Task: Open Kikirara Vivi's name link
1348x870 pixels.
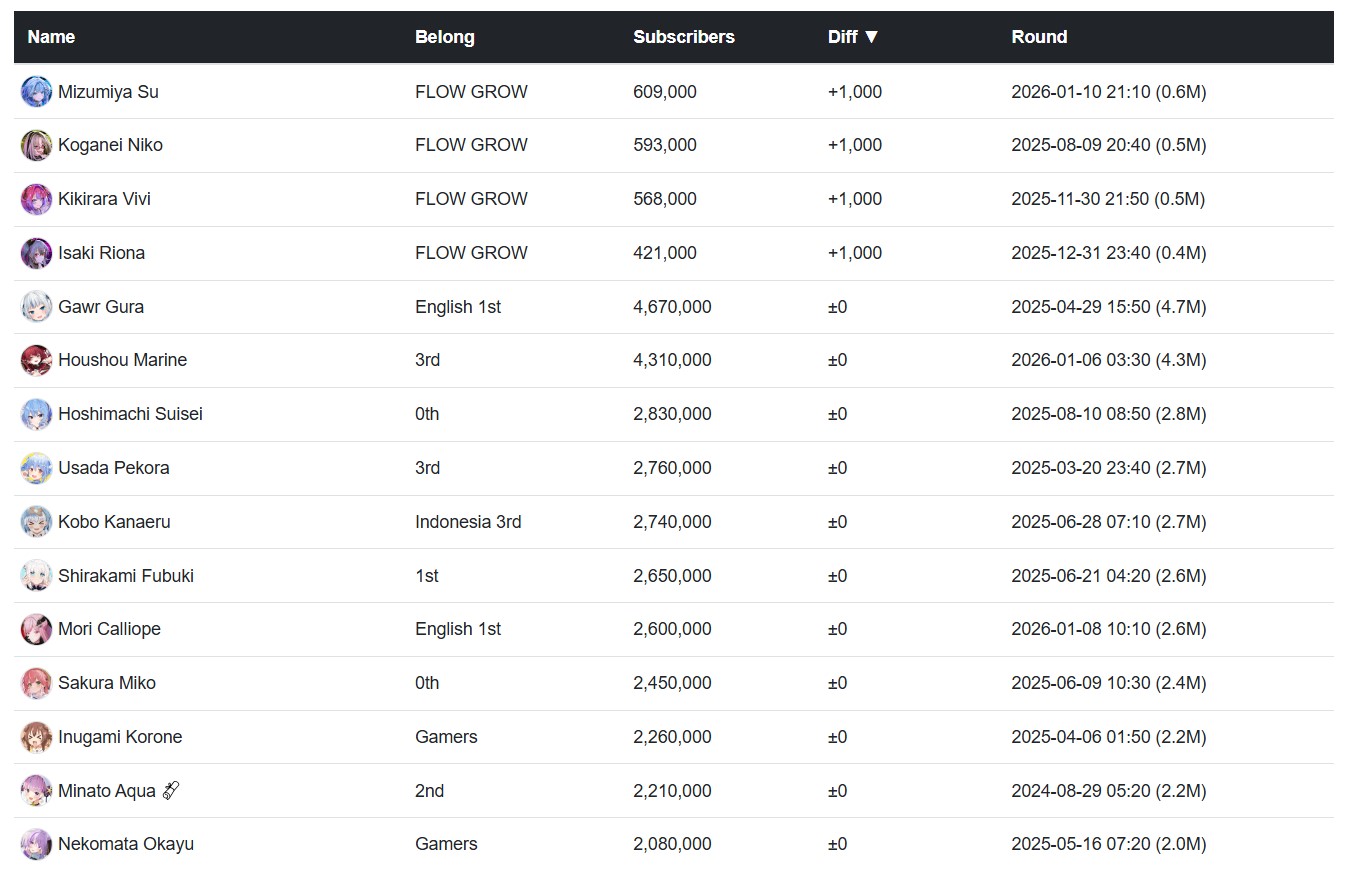Action: (104, 199)
